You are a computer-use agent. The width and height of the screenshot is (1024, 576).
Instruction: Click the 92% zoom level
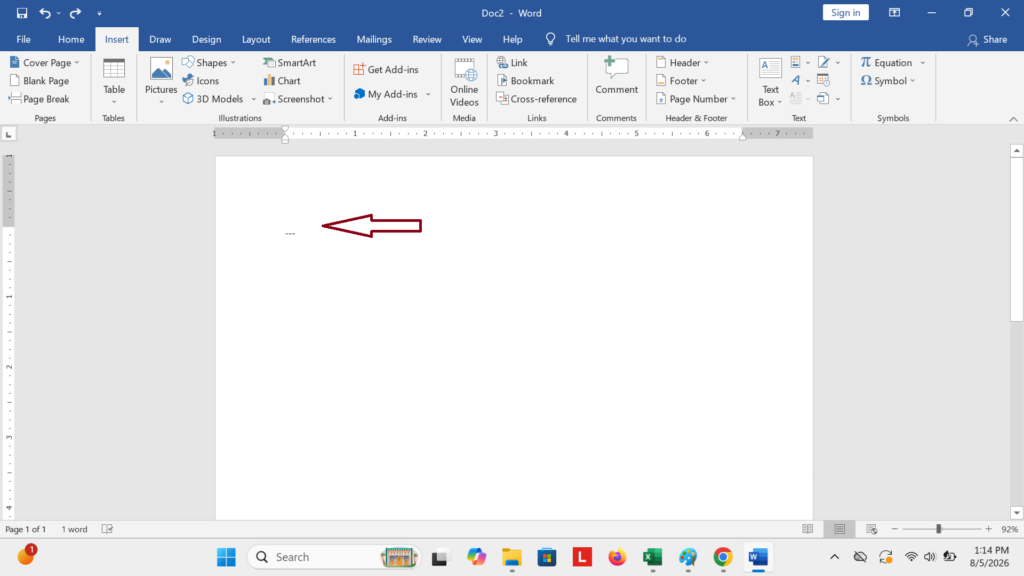(x=1010, y=529)
